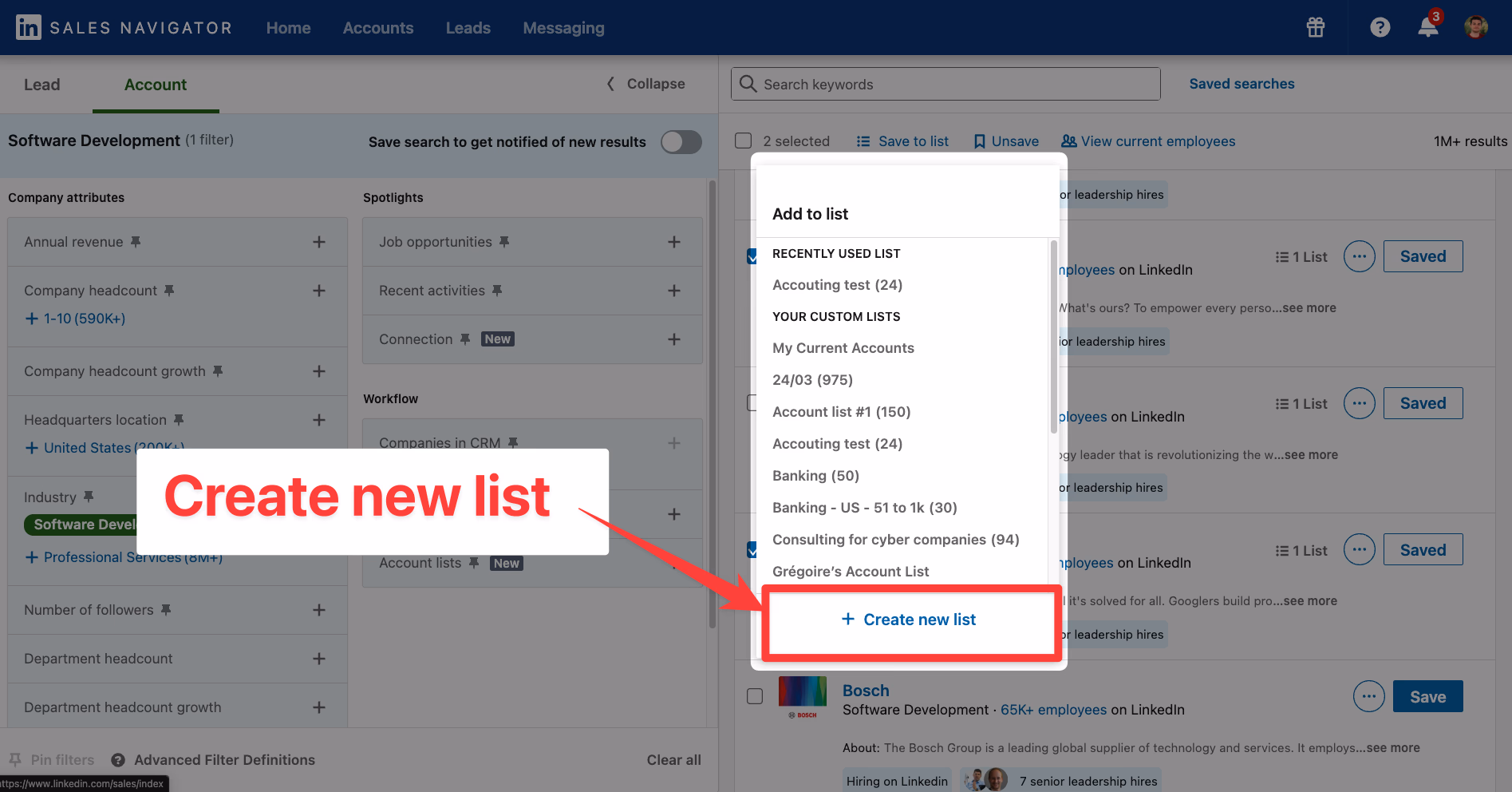Click the Save to list icon
The height and width of the screenshot is (792, 1512).
coord(863,141)
